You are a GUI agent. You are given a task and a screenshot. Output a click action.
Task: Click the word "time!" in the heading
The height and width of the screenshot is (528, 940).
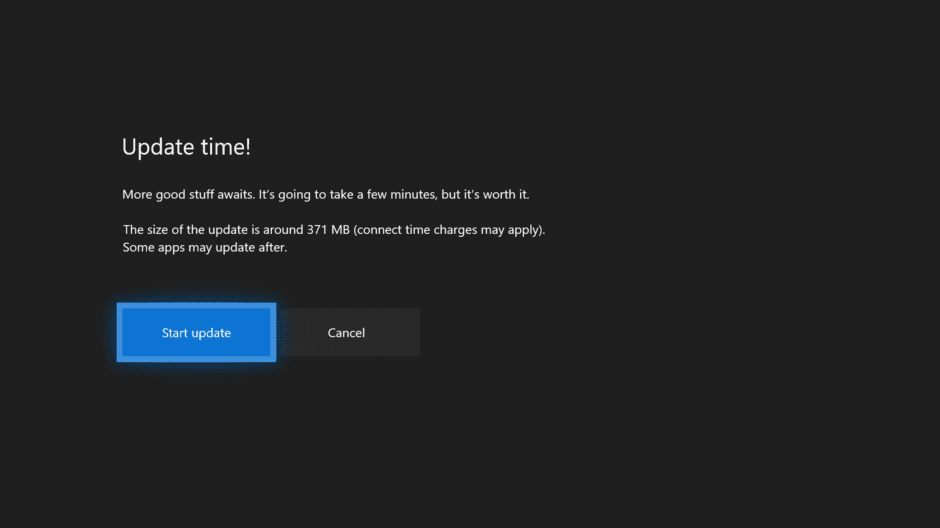pyautogui.click(x=228, y=147)
